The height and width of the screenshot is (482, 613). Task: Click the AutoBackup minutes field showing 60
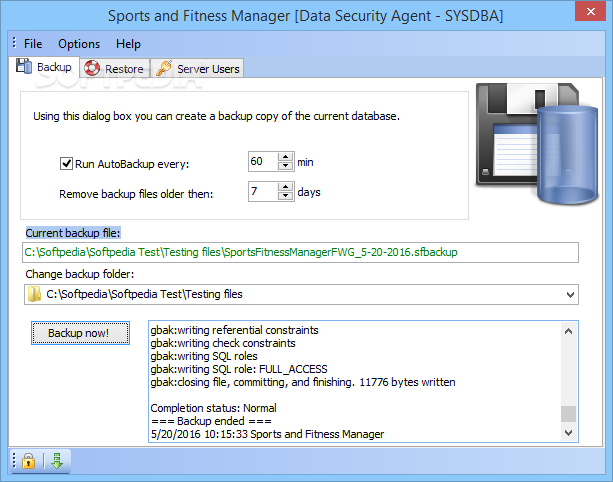pos(263,161)
